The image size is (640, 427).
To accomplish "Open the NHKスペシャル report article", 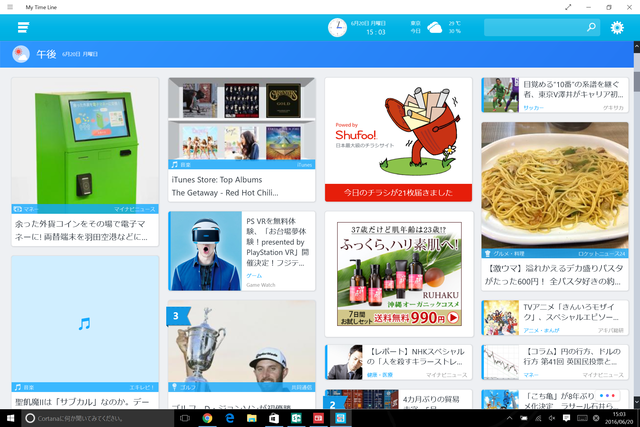I will [398, 362].
